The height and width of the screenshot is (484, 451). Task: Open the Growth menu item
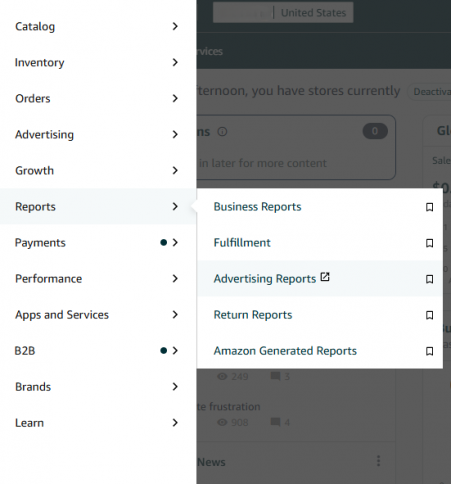(x=98, y=170)
